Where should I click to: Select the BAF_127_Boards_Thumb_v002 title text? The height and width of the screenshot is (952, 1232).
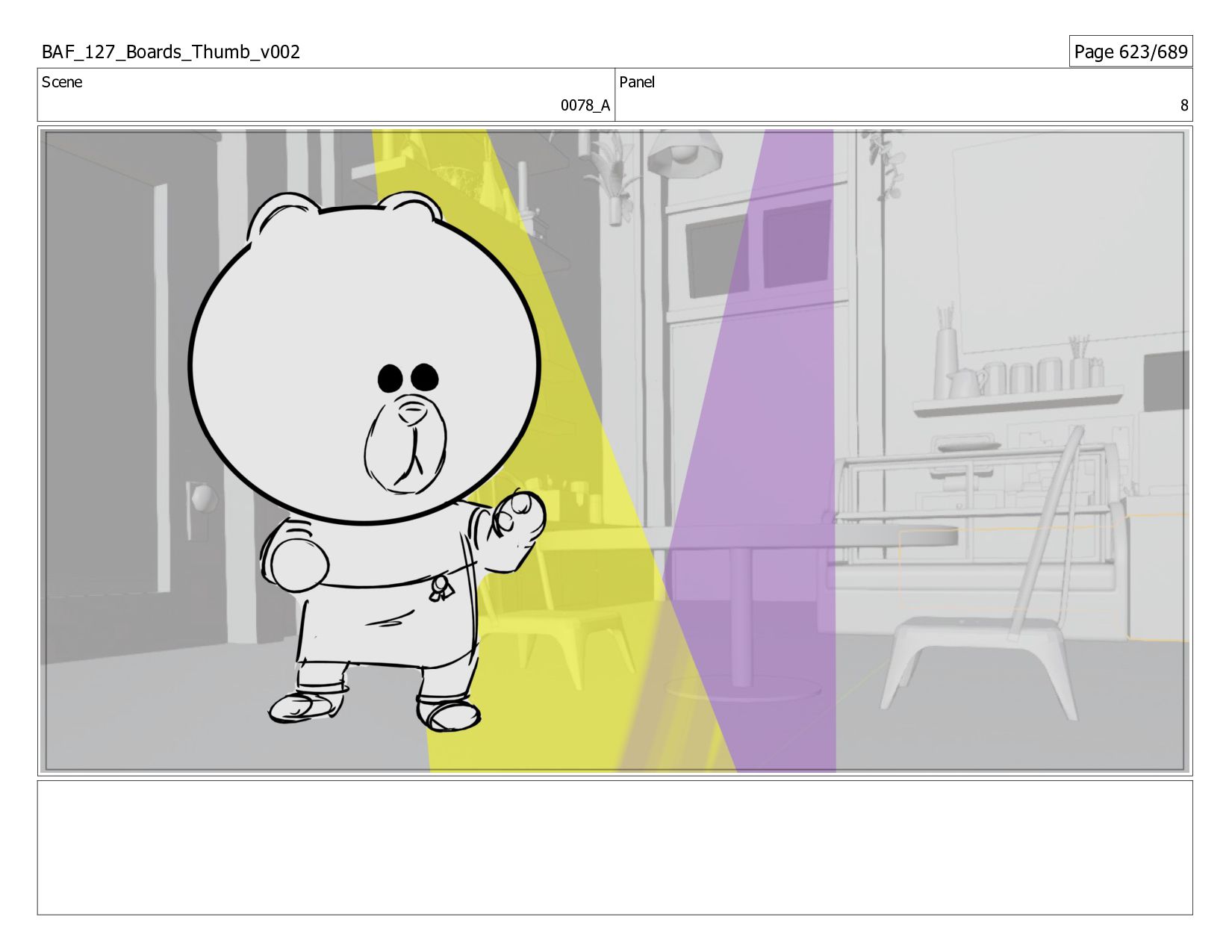click(x=171, y=52)
